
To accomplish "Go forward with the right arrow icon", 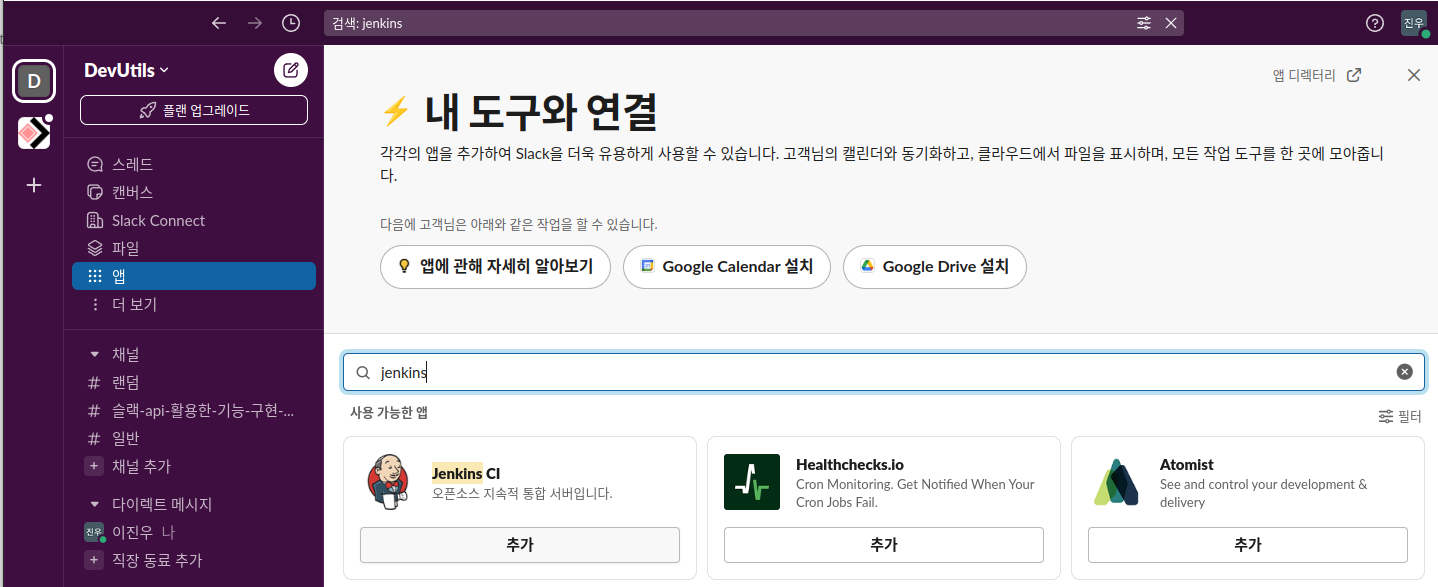I will (x=255, y=23).
